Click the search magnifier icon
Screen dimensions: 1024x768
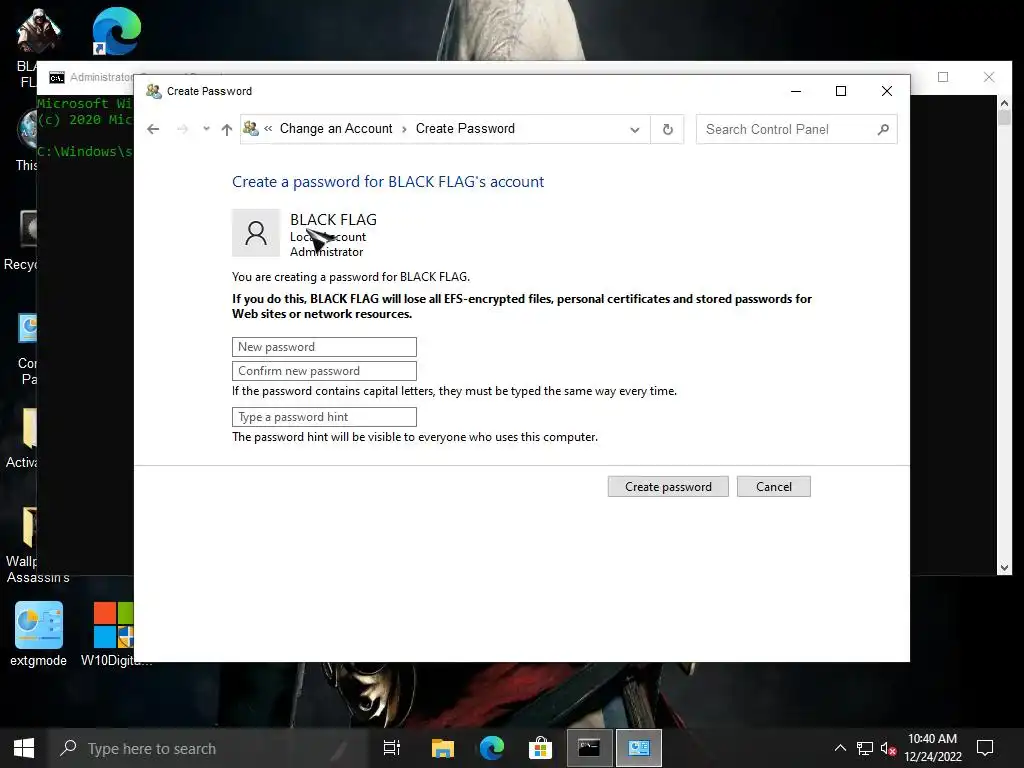[x=883, y=129]
